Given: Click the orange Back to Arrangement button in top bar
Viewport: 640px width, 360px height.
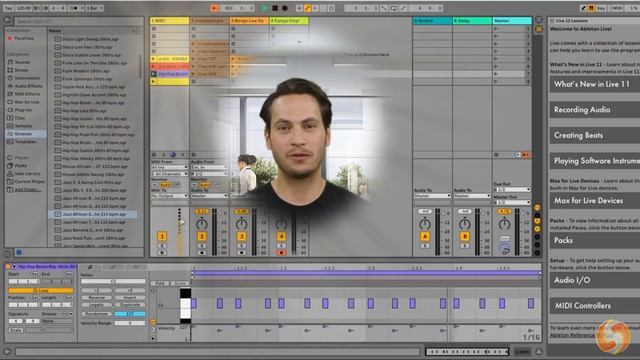Looking at the screenshot, I should [214, 8].
